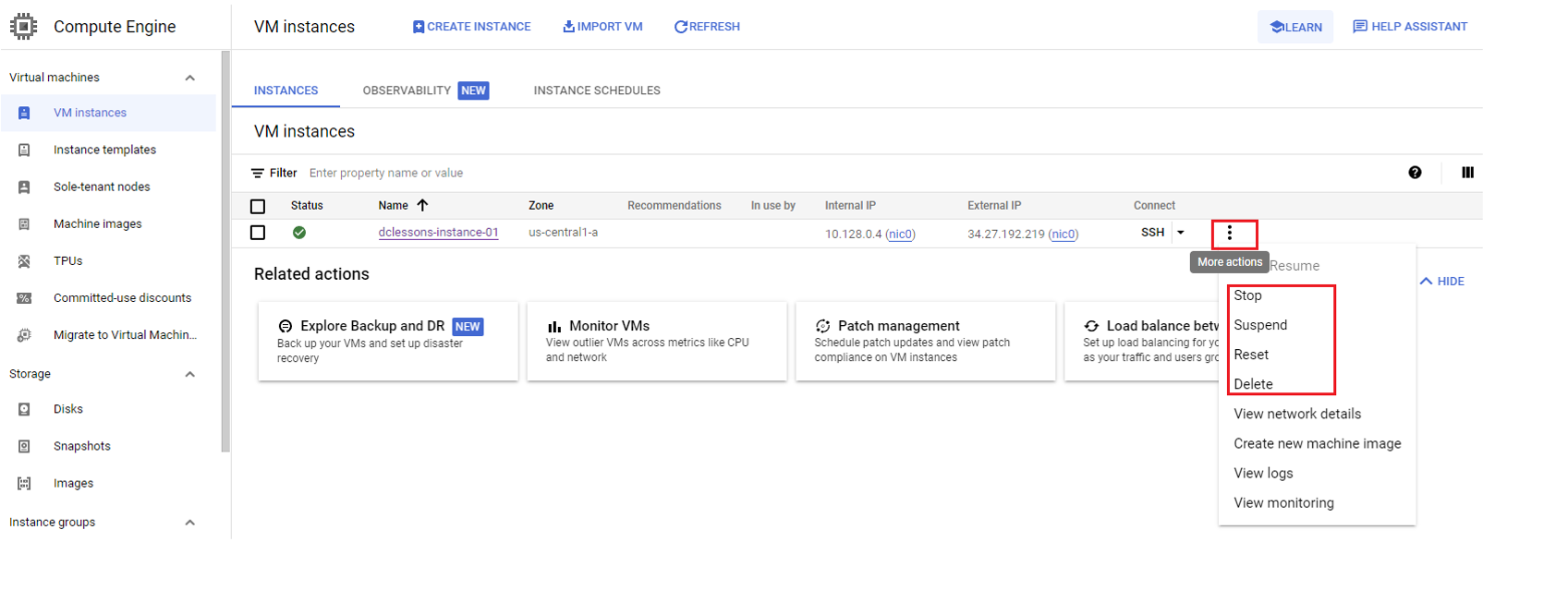Viewport: 1568px width, 602px height.
Task: Click the Zone column header
Action: pyautogui.click(x=541, y=206)
